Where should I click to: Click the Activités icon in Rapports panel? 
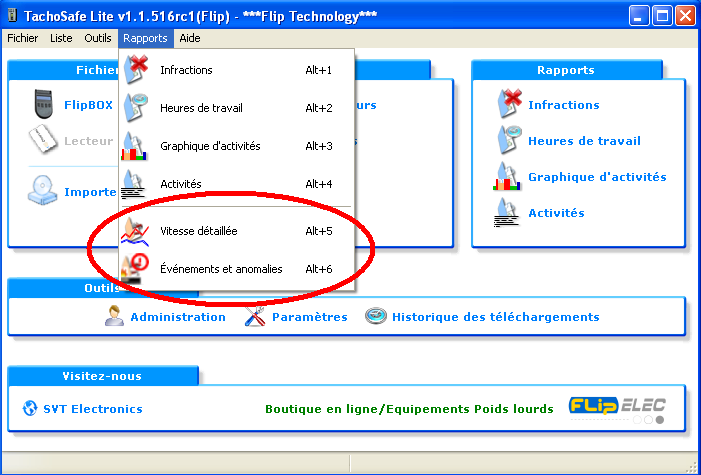pyautogui.click(x=510, y=213)
